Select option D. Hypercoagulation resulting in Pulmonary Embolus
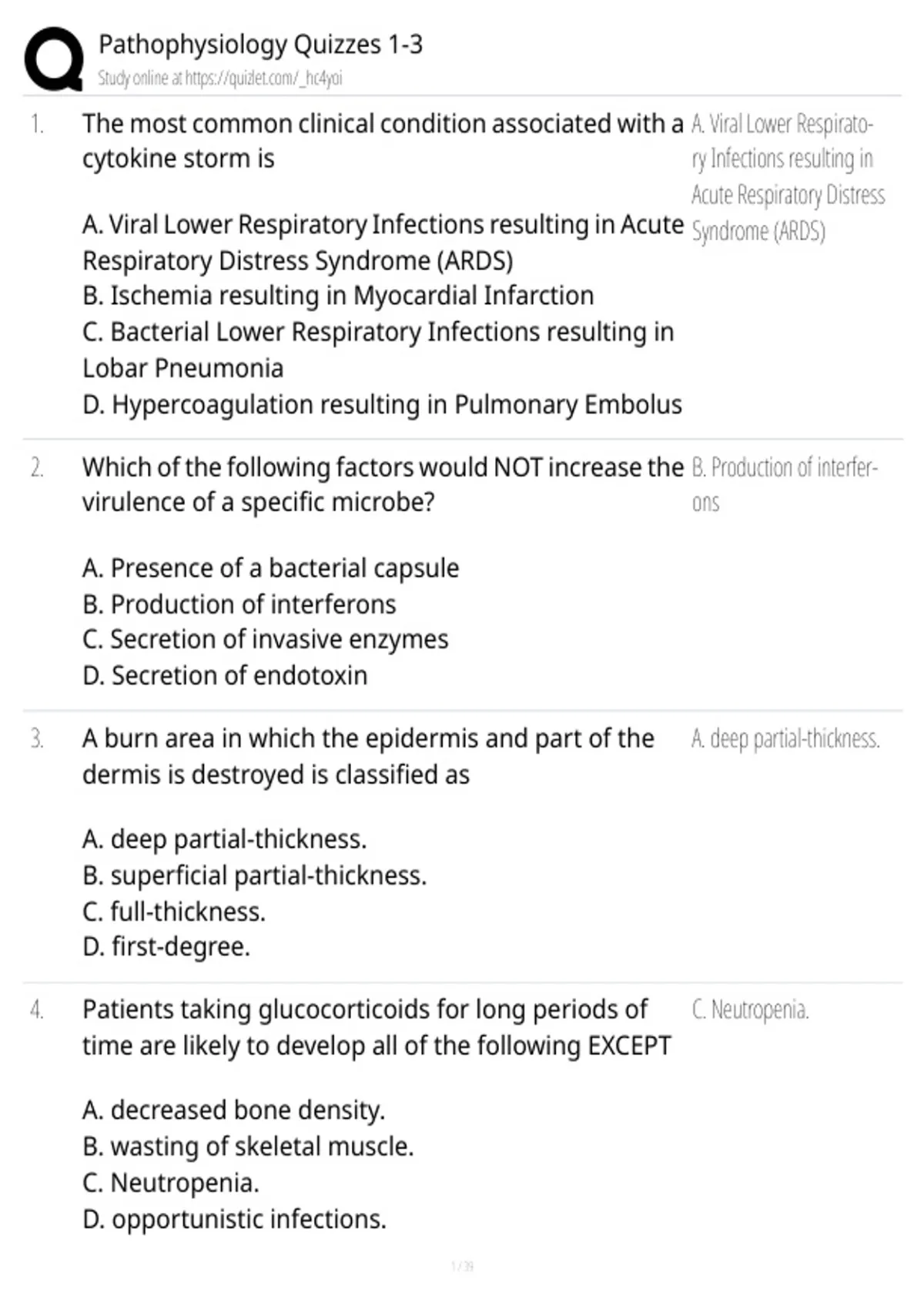Screen dimensions: 924x1309 pos(382,404)
